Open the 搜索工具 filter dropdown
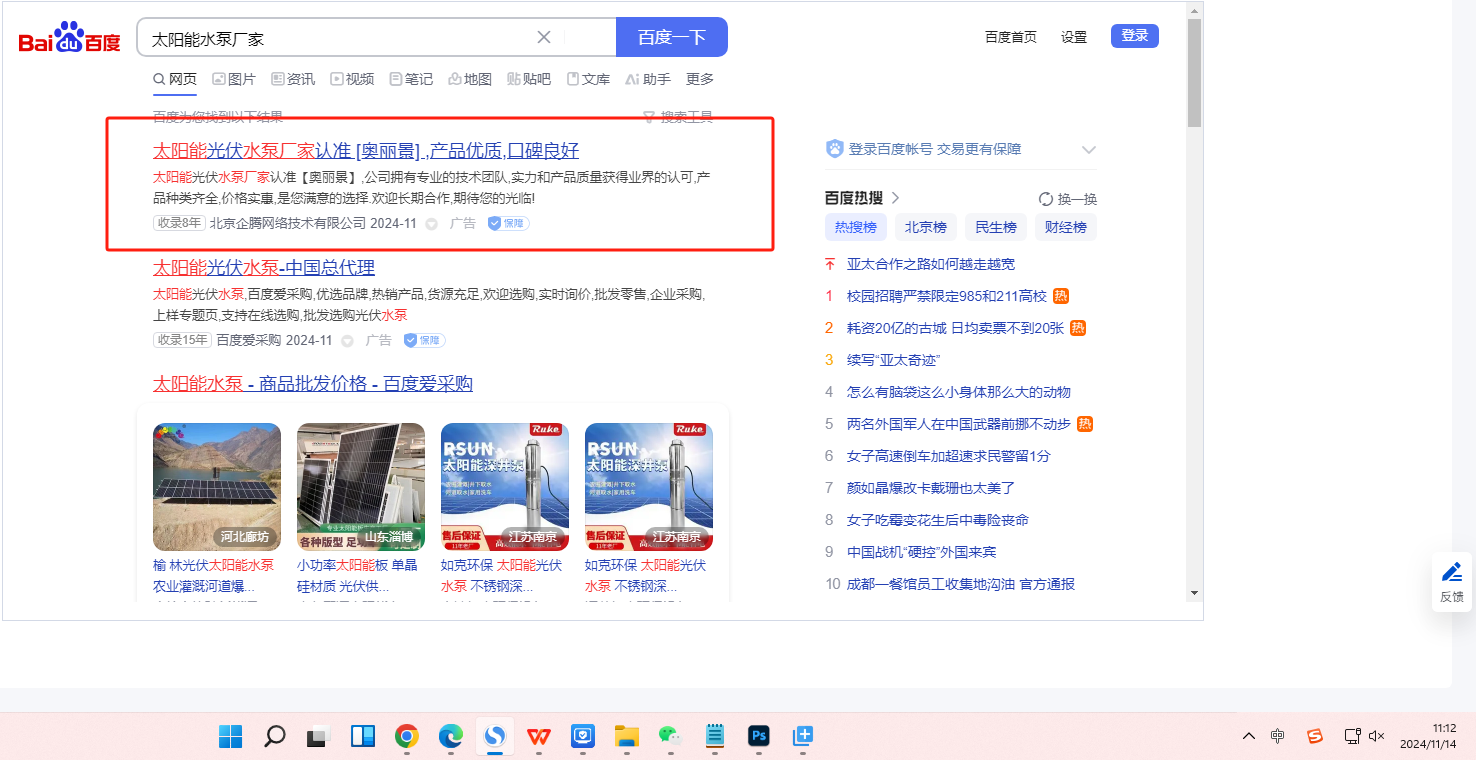Viewport: 1476px width, 760px height. point(678,117)
